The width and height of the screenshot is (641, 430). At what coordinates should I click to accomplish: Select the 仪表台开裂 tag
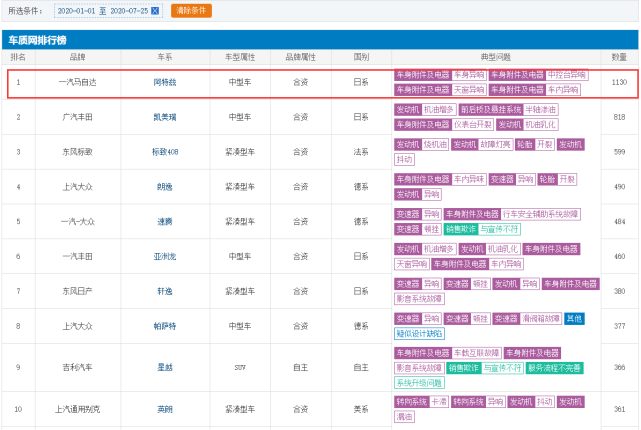tap(473, 124)
